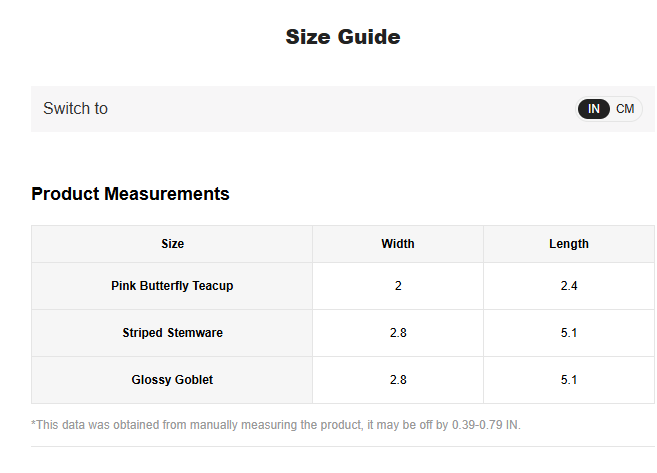Screen dimensions: 657x473
Task: Select Striped Stemware length value 5.1
Action: coord(568,333)
